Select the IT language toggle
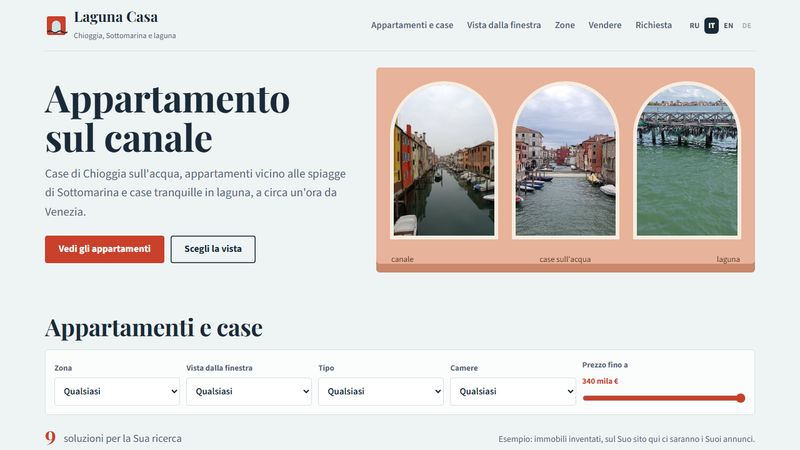The image size is (800, 450). [711, 26]
